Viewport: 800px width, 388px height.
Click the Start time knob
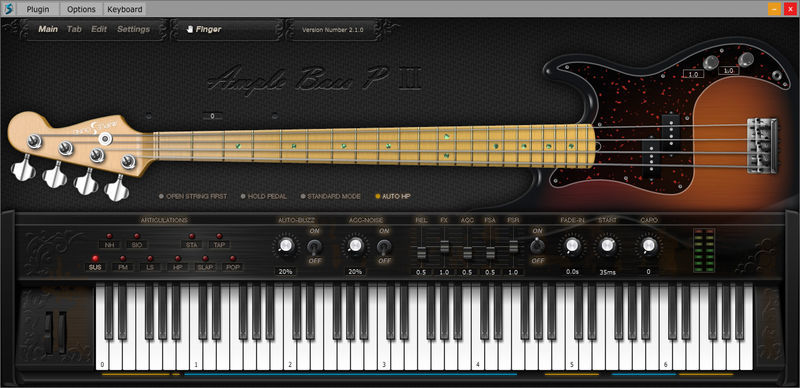(x=607, y=246)
